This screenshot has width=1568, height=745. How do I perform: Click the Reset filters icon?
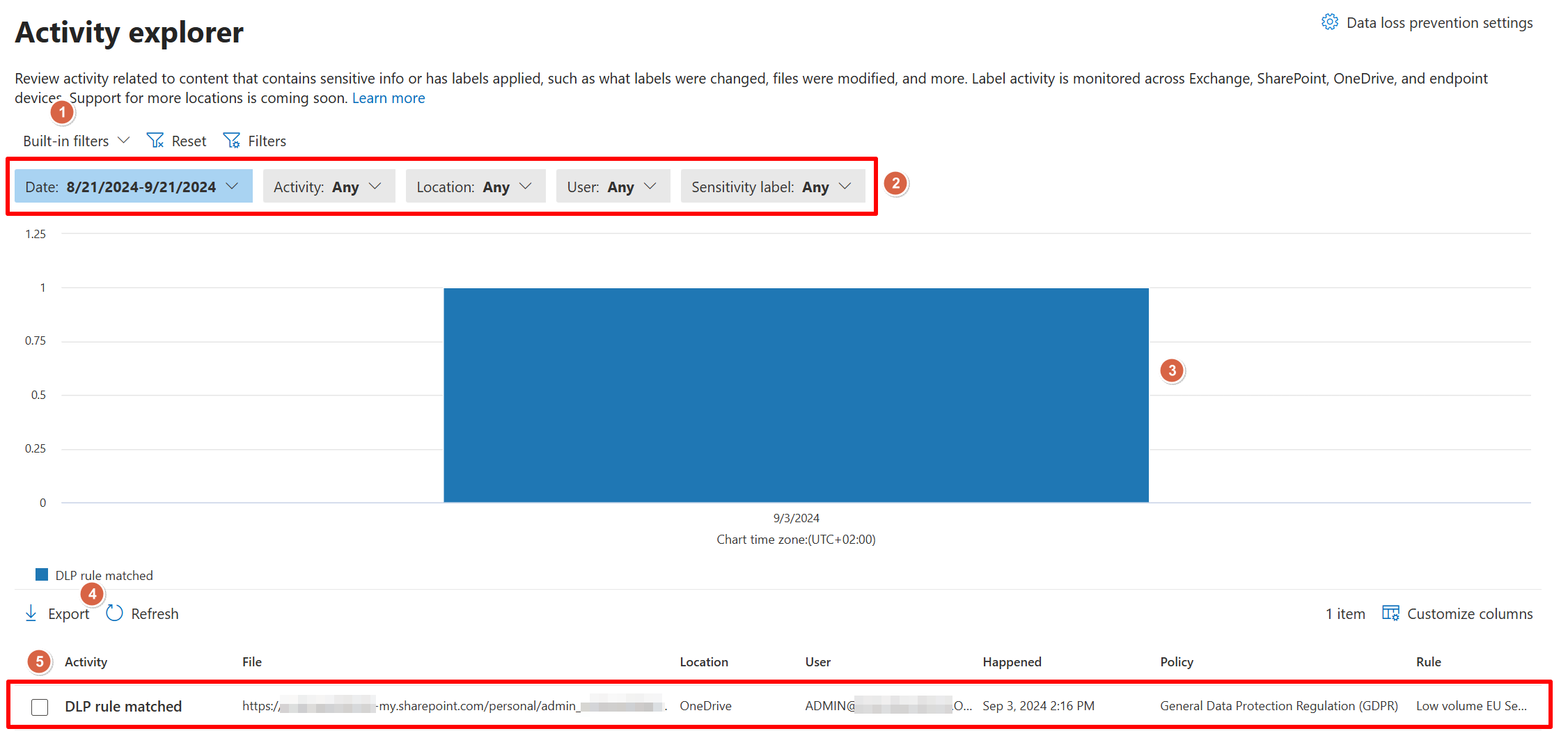[x=155, y=140]
